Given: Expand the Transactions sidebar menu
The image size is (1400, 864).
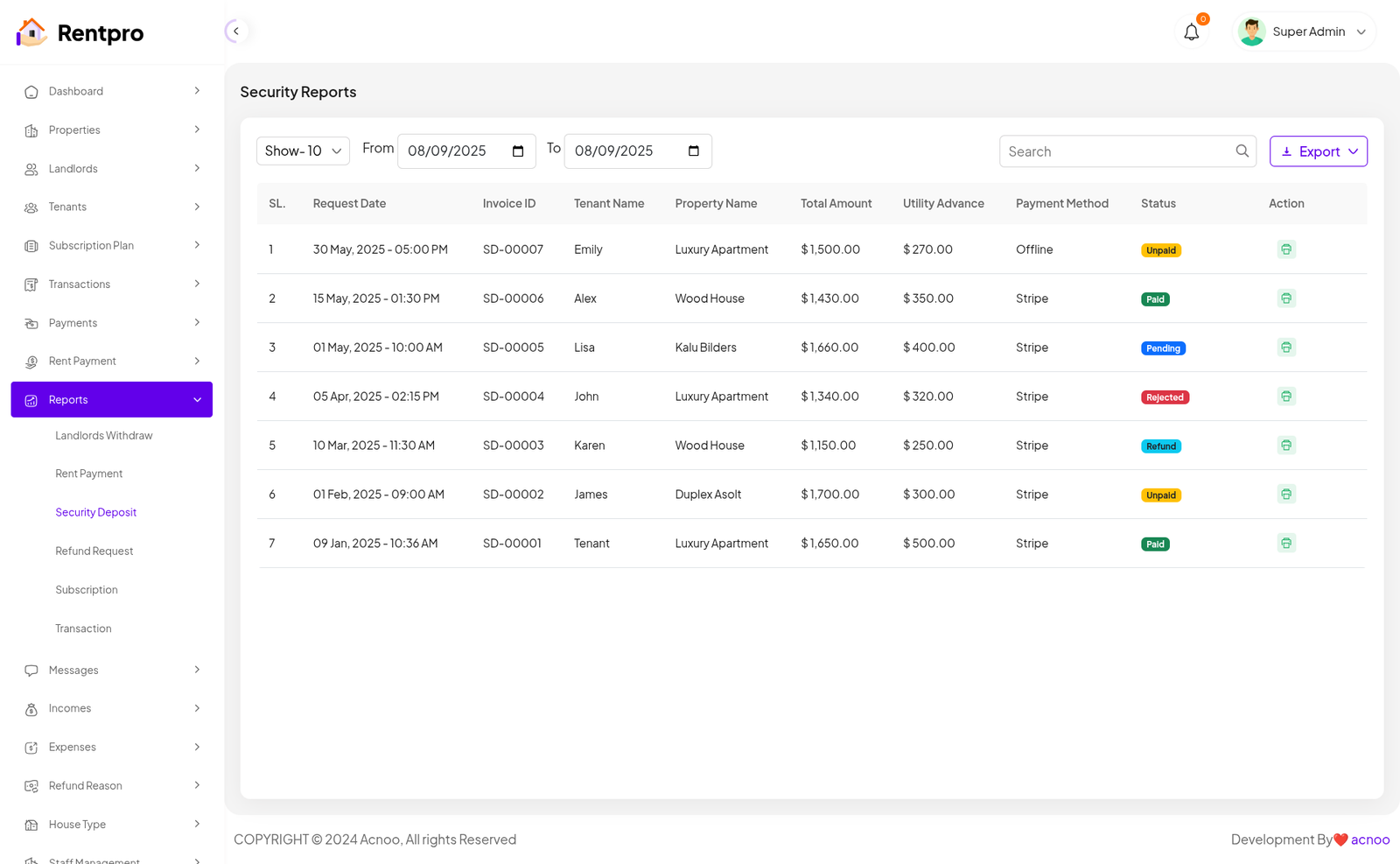Looking at the screenshot, I should point(112,284).
